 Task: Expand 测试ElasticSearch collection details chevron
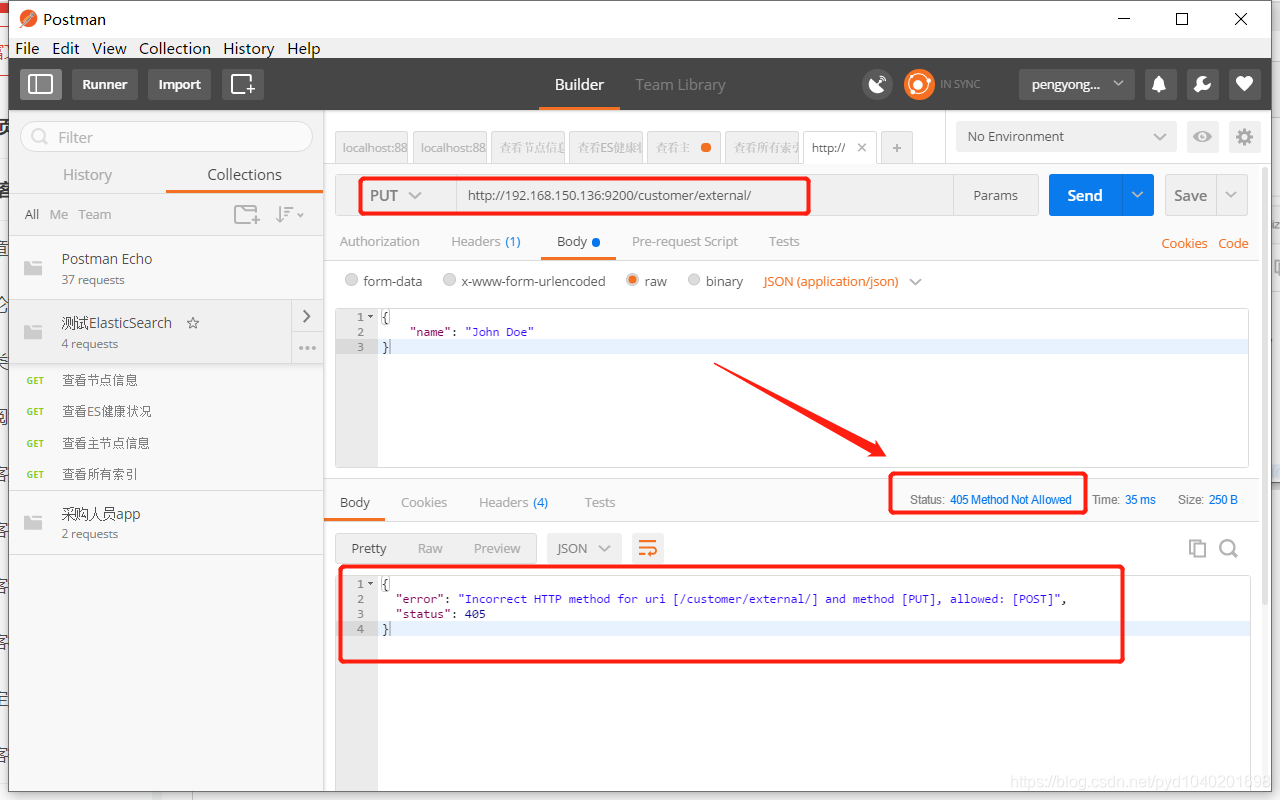pos(307,316)
